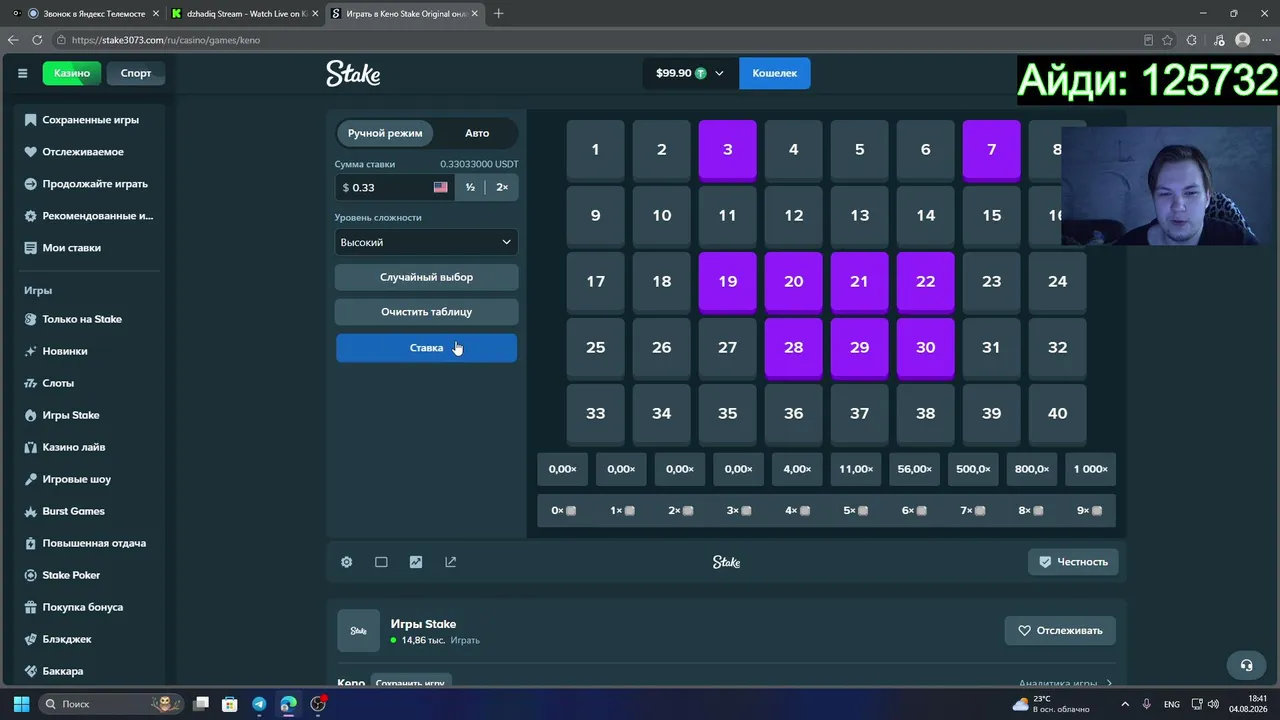1280x720 pixels.
Task: Show hidden system tray icons chevron
Action: coord(1125,704)
